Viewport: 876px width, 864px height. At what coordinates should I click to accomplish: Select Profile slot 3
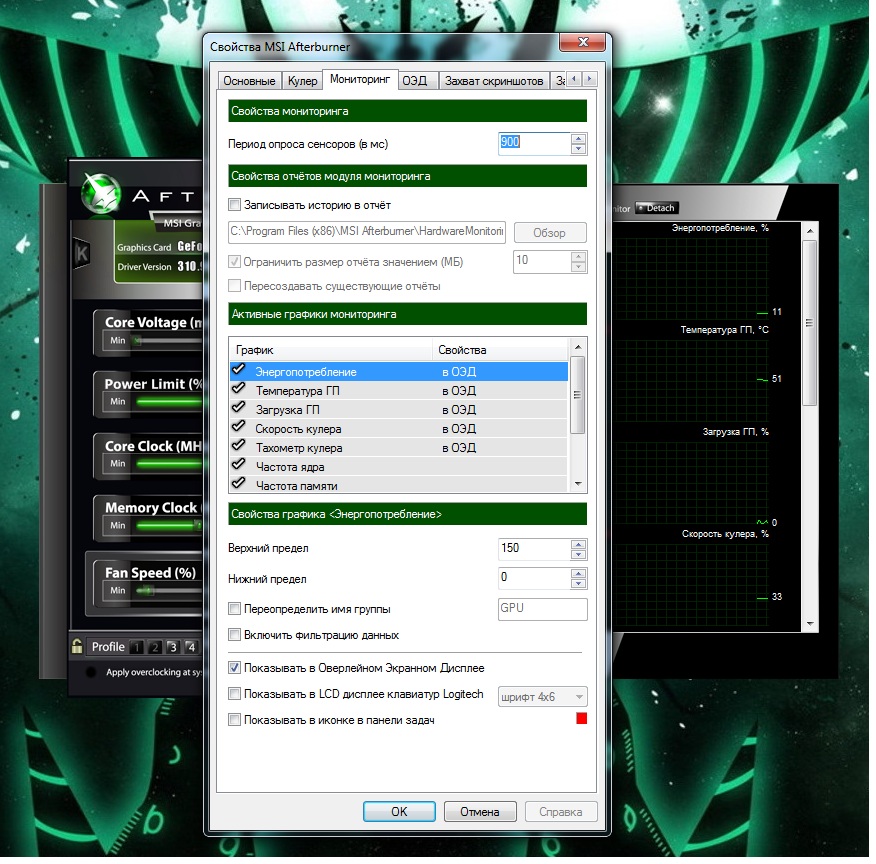pos(173,647)
